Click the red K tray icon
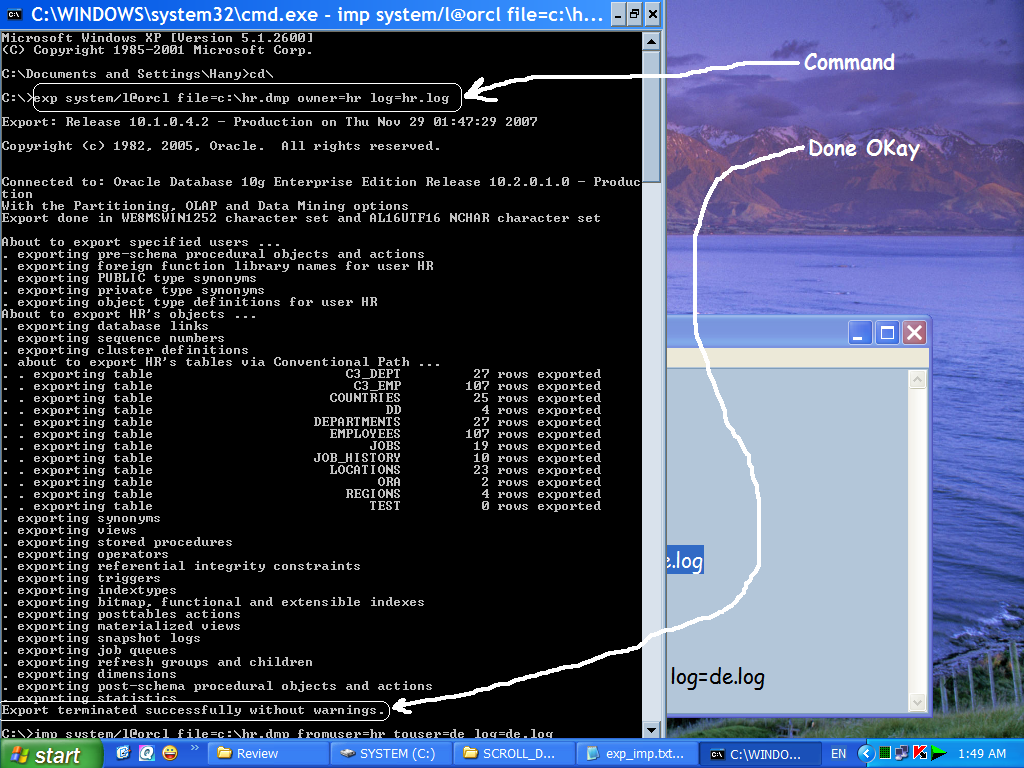The image size is (1024, 768). coord(919,753)
